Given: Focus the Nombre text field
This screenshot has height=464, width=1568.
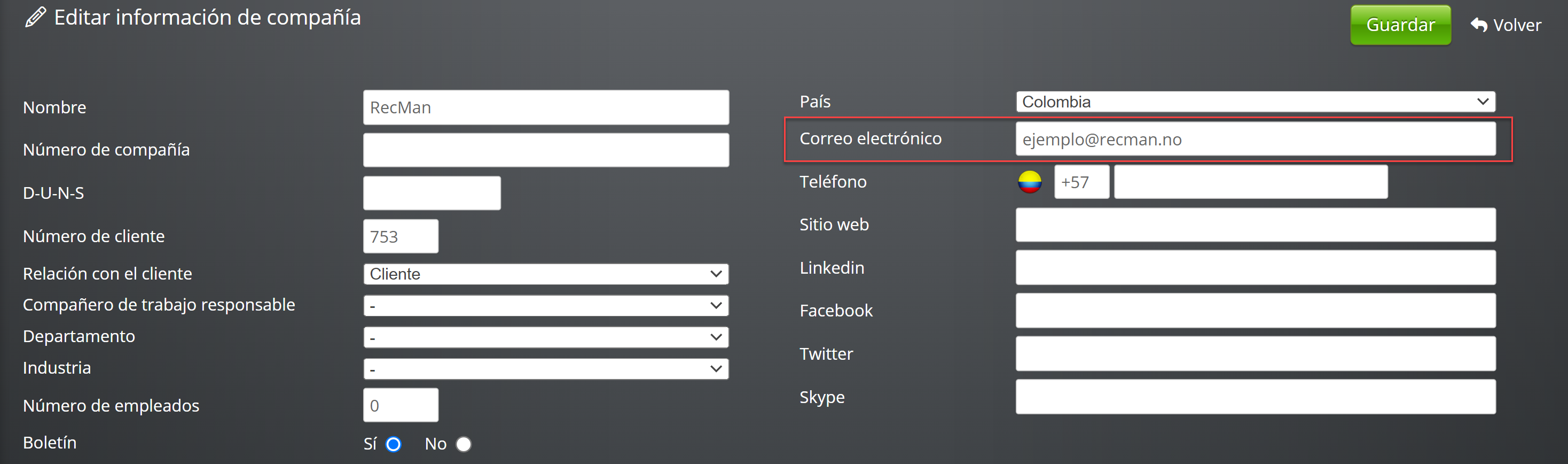Looking at the screenshot, I should [x=545, y=108].
